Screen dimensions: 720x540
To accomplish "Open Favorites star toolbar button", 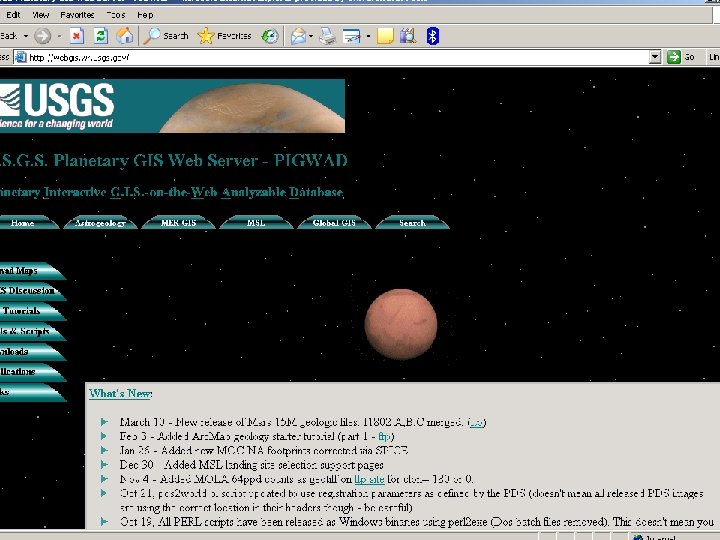I will tap(225, 36).
